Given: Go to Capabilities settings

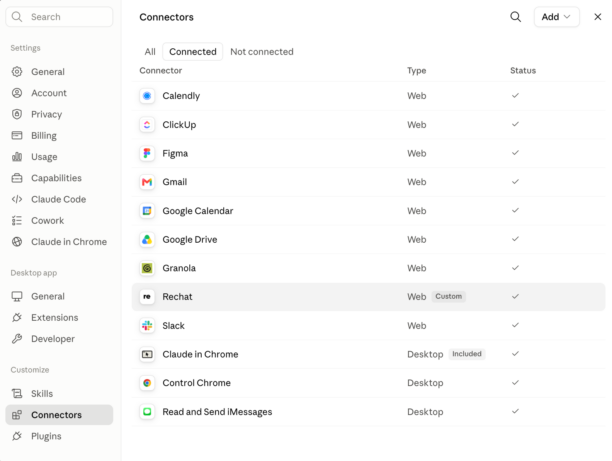Looking at the screenshot, I should coord(59,178).
